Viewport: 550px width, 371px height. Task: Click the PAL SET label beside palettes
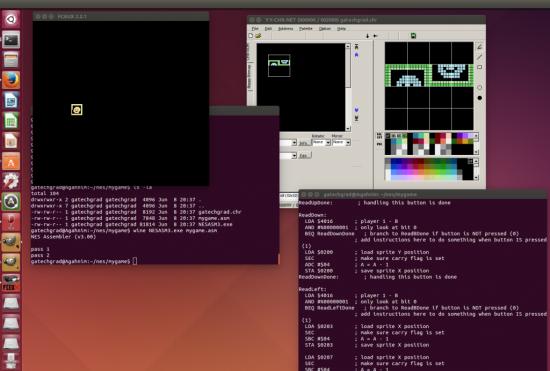(x=379, y=136)
